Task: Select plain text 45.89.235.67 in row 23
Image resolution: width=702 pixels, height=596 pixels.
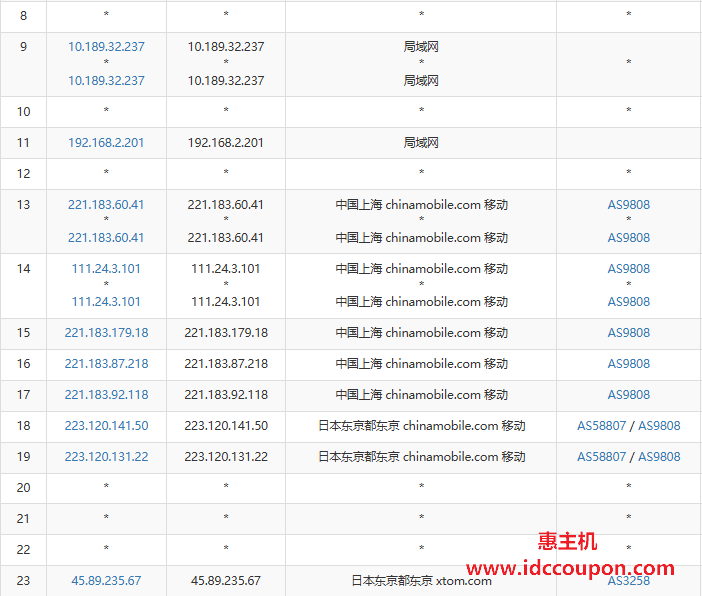Action: click(226, 581)
